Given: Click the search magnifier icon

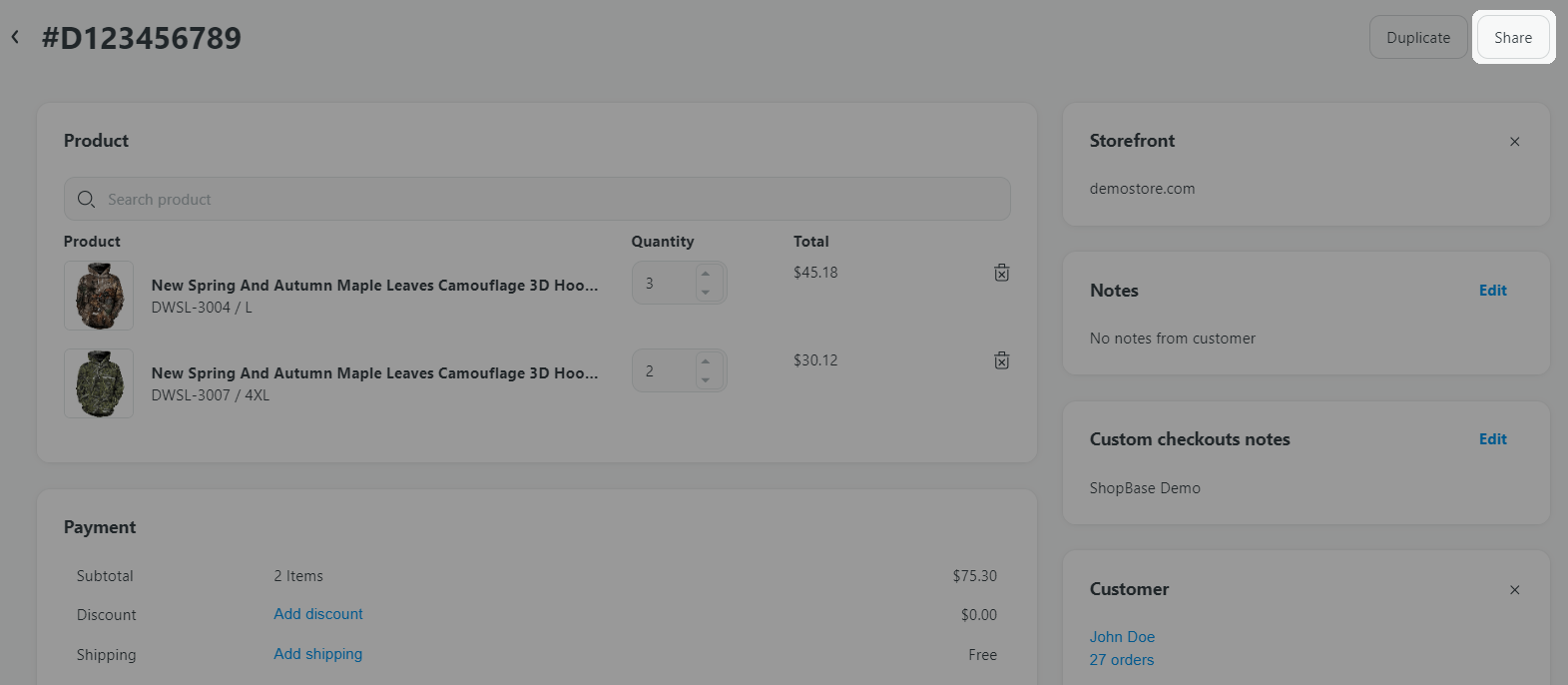Looking at the screenshot, I should tap(87, 200).
